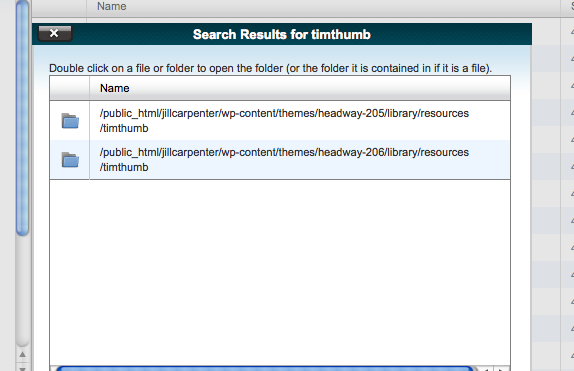The height and width of the screenshot is (371, 574).
Task: Select folder icon for headway-206 timthumb result
Action: pos(70,160)
